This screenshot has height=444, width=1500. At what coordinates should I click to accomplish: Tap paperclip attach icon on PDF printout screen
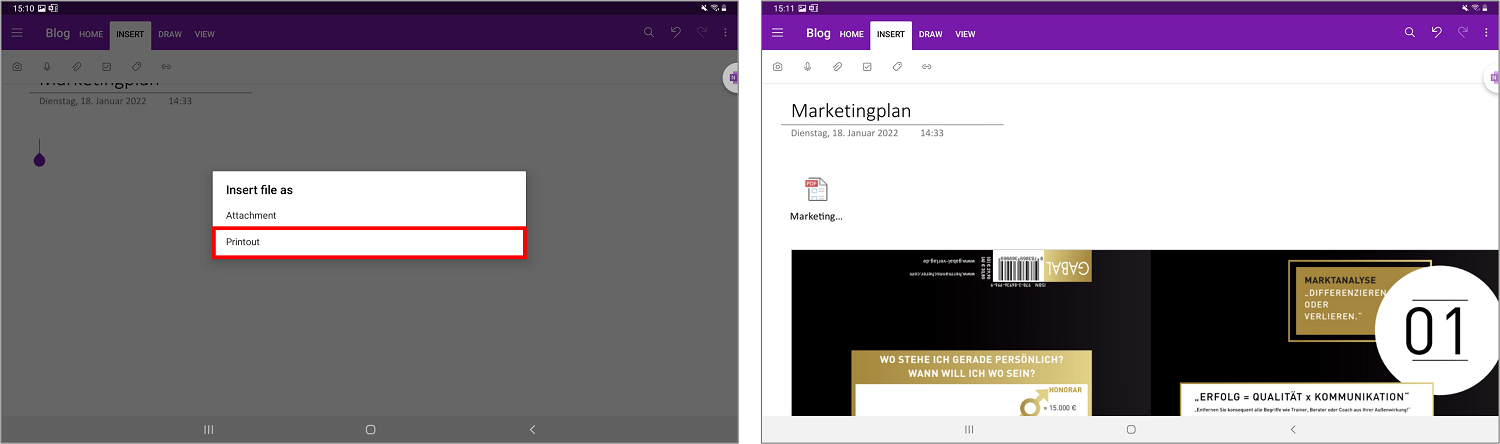click(x=838, y=67)
